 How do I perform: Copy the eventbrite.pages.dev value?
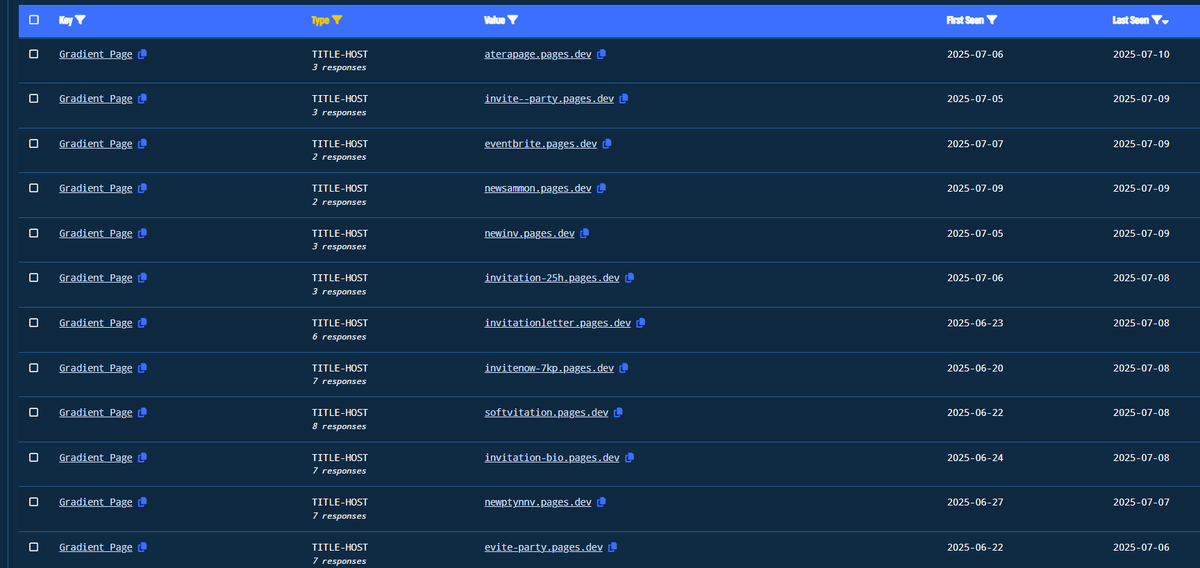click(607, 144)
